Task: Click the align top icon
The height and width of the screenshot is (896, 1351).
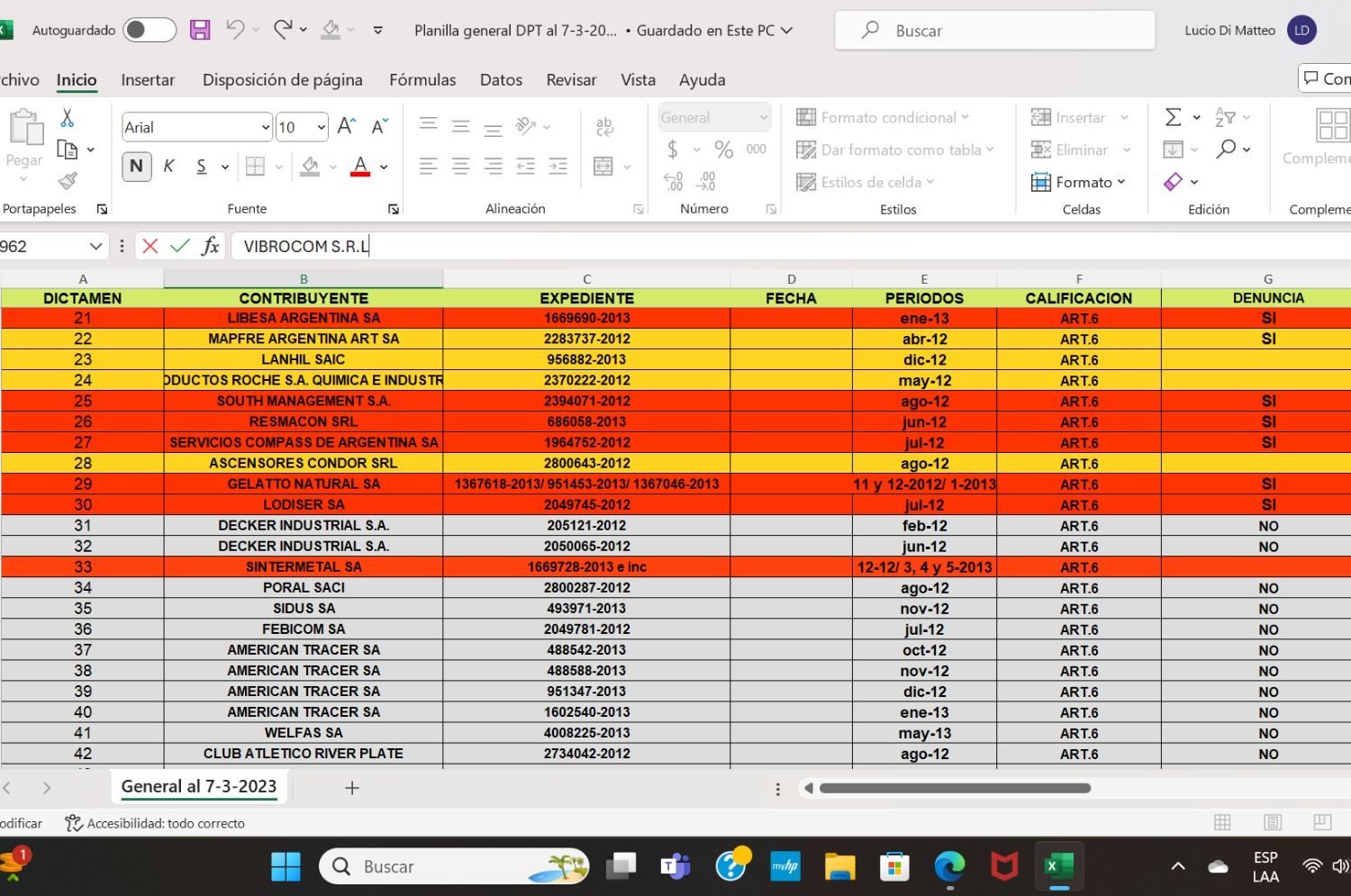Action: coord(429,125)
